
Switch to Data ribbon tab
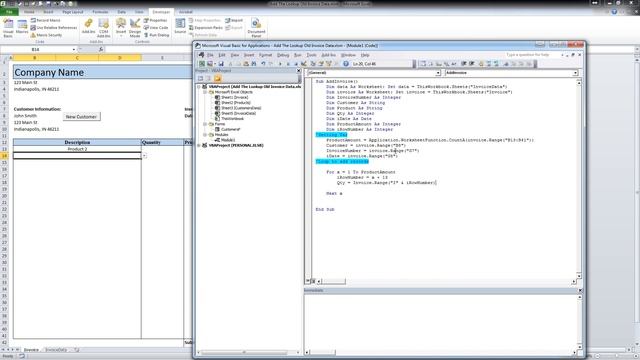(122, 12)
